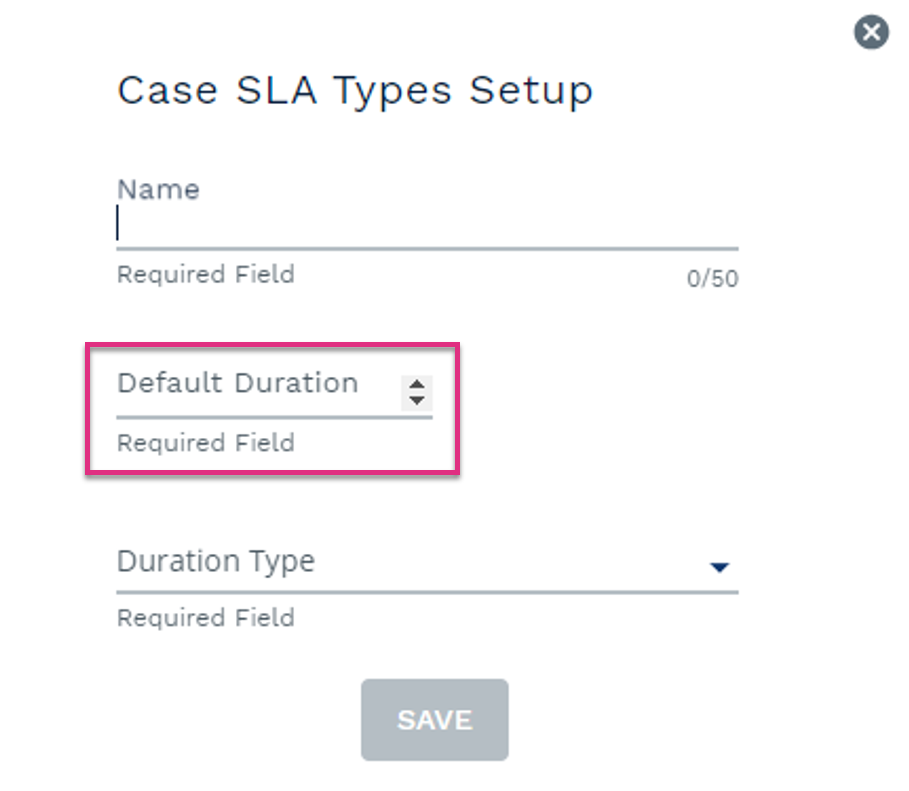Expand the Duration Type dropdown arrow
This screenshot has width=909, height=791.
719,567
